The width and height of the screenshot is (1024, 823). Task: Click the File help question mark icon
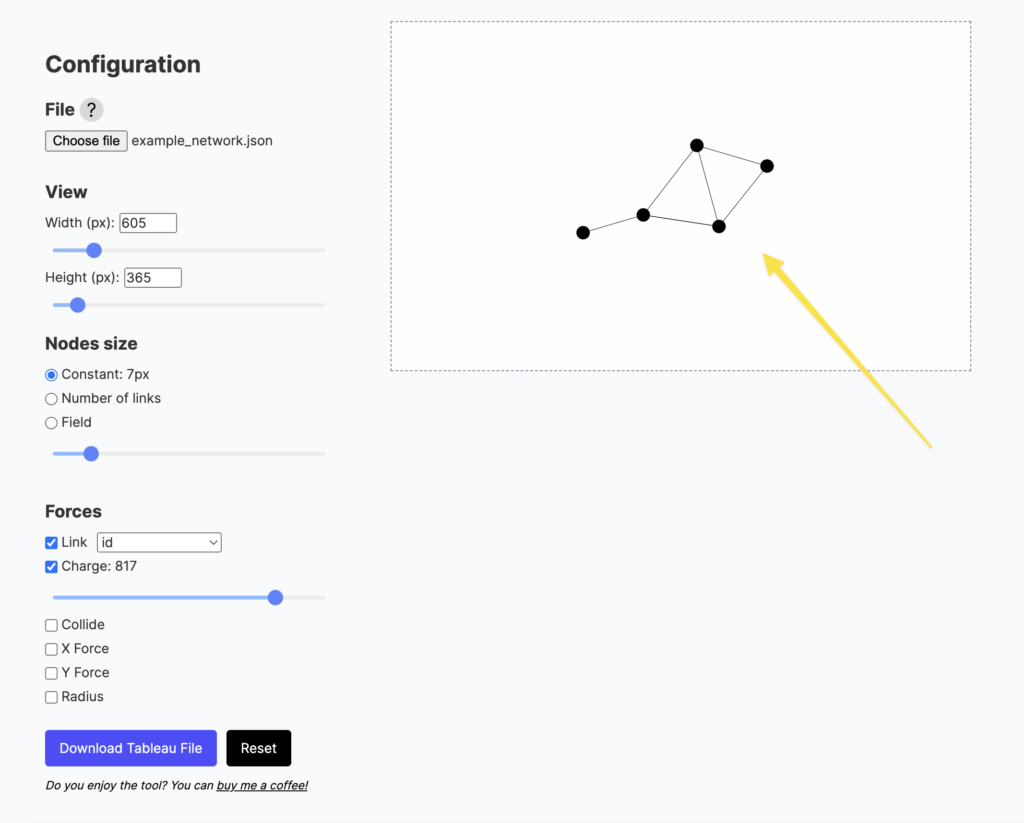pyautogui.click(x=91, y=110)
